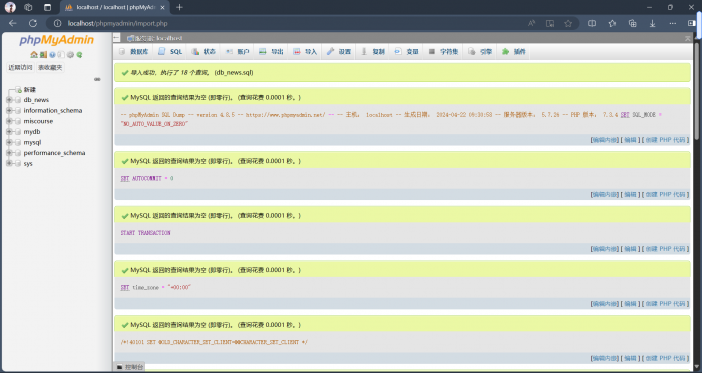The image size is (702, 373).
Task: Expand the performance_schema database tree
Action: pos(9,153)
